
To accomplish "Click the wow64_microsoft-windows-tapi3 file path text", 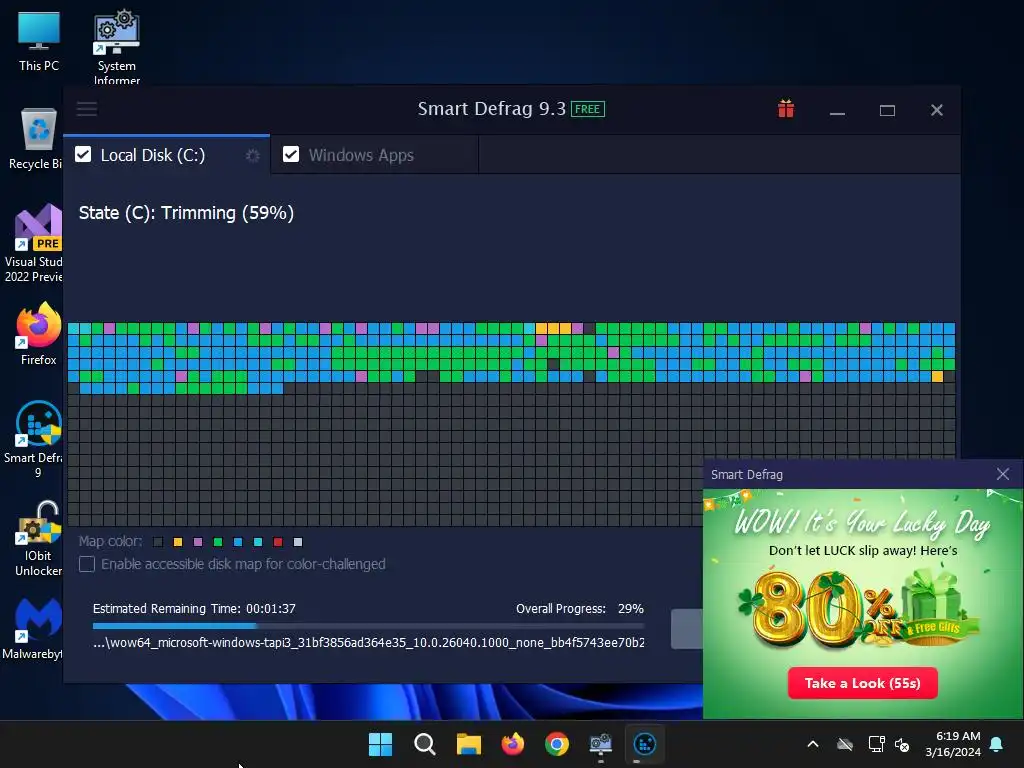I will 368,643.
